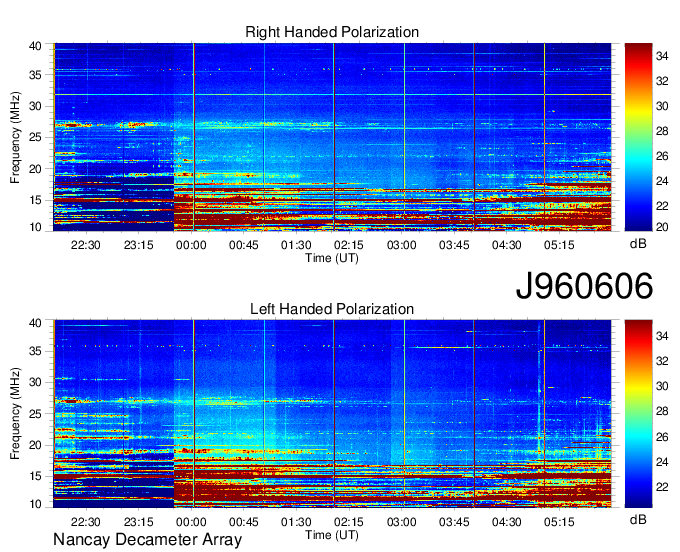
Task: Click the 01:30 time tick on the left-handed plot
Action: (x=296, y=522)
